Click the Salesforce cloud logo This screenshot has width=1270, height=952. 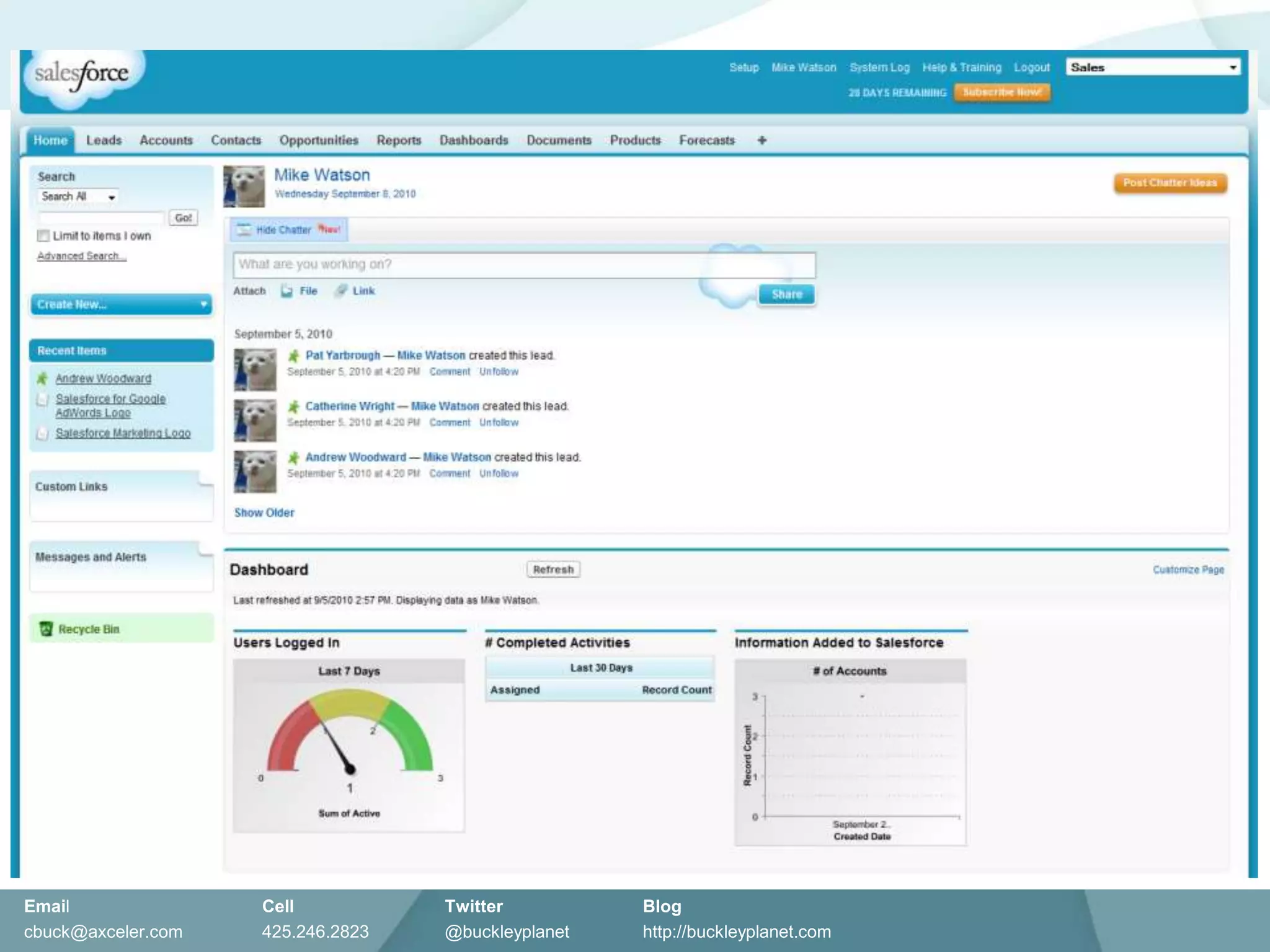pos(82,76)
